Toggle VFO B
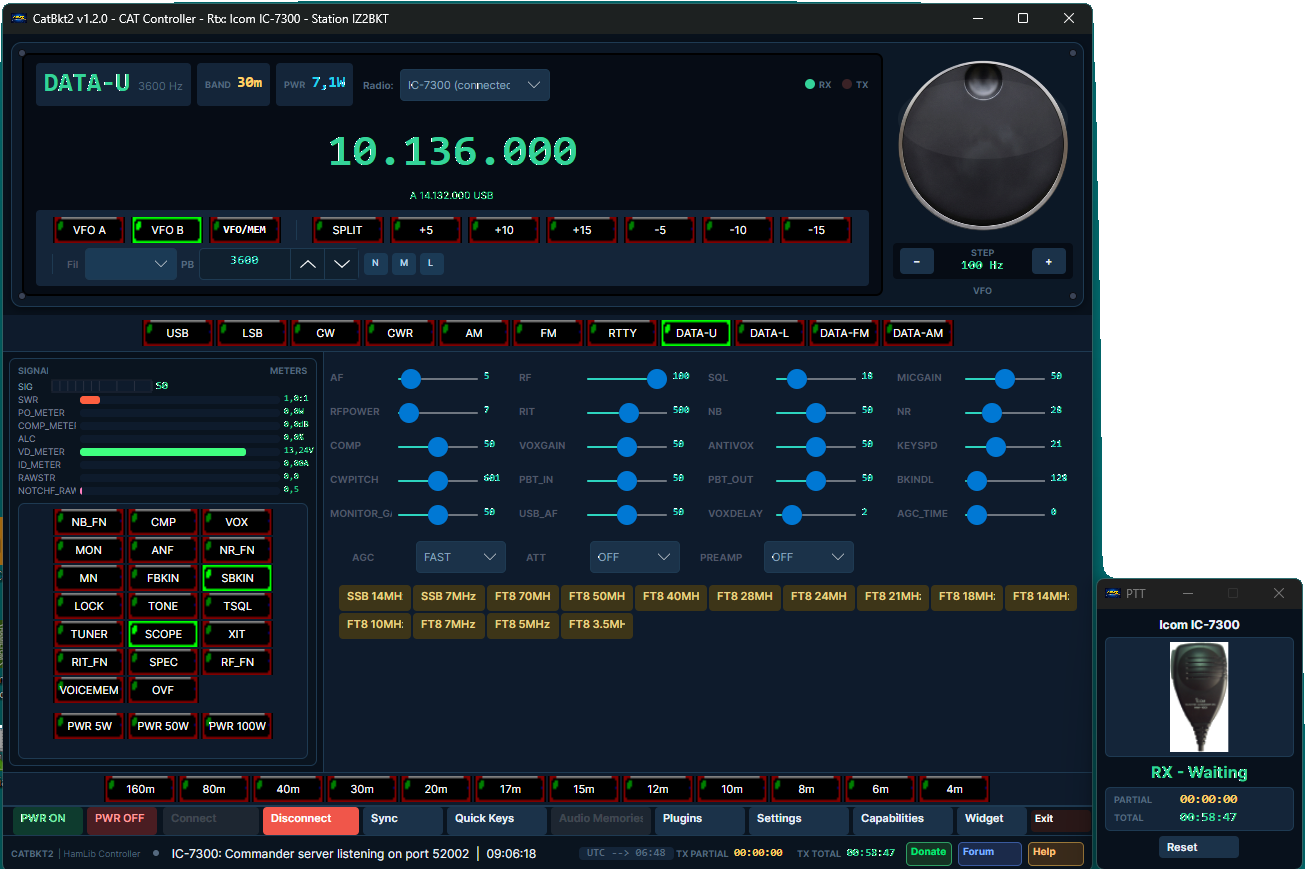Viewport: 1305px width, 869px height. pyautogui.click(x=167, y=230)
